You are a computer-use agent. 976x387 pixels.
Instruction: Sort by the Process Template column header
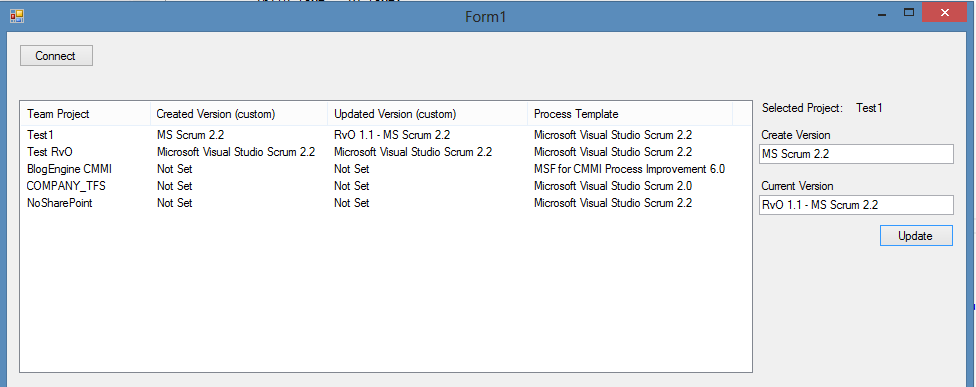(630, 114)
